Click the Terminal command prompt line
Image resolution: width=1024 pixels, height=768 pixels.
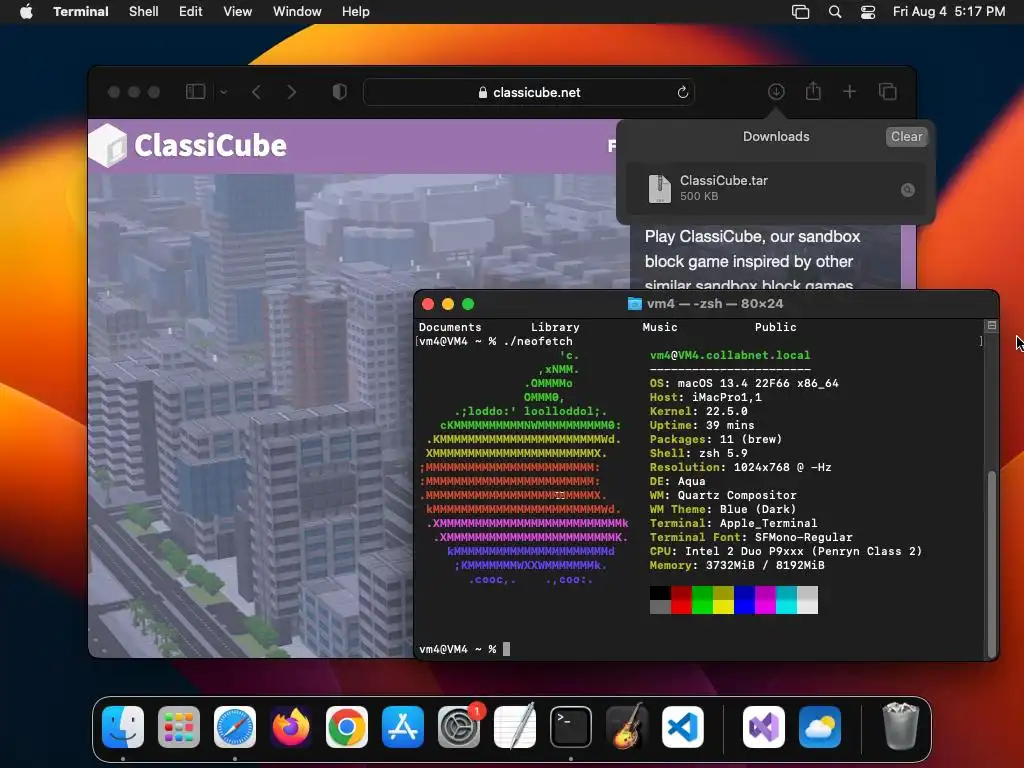click(x=464, y=649)
